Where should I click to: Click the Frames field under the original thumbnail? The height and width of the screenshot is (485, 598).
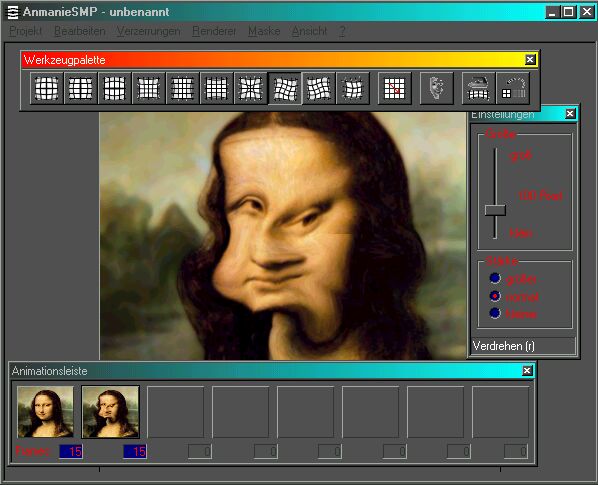point(71,451)
